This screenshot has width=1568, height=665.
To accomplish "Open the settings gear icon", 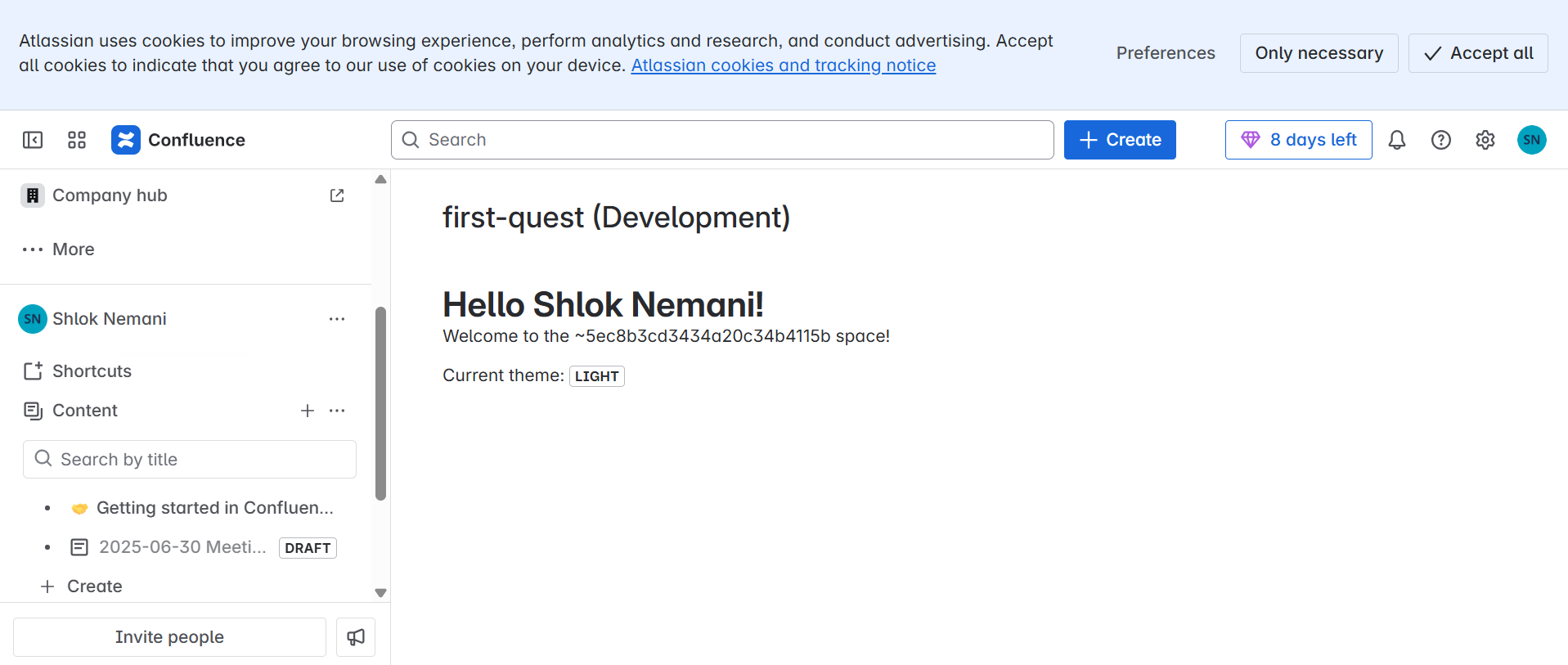I will (1485, 140).
